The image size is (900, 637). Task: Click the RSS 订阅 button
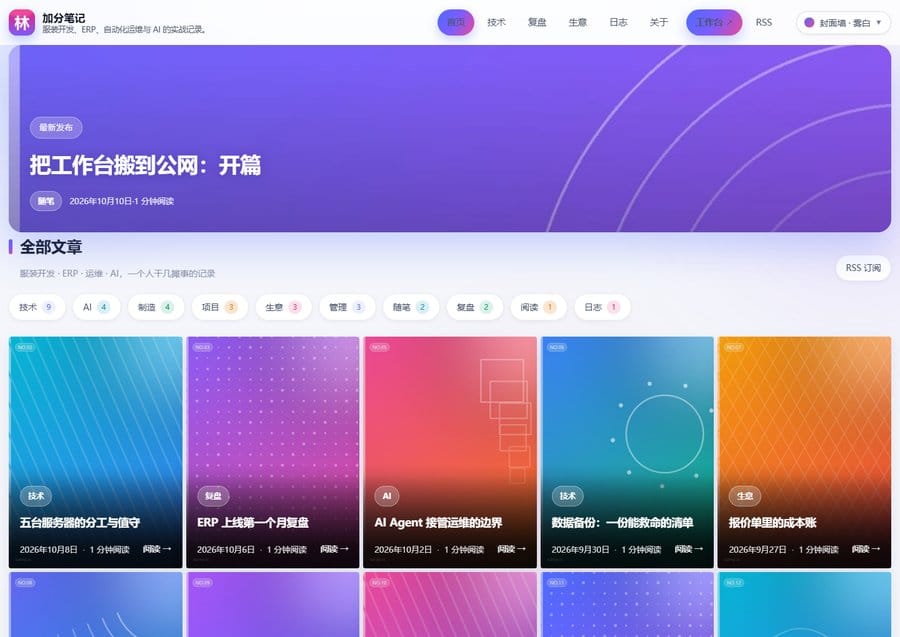click(863, 268)
